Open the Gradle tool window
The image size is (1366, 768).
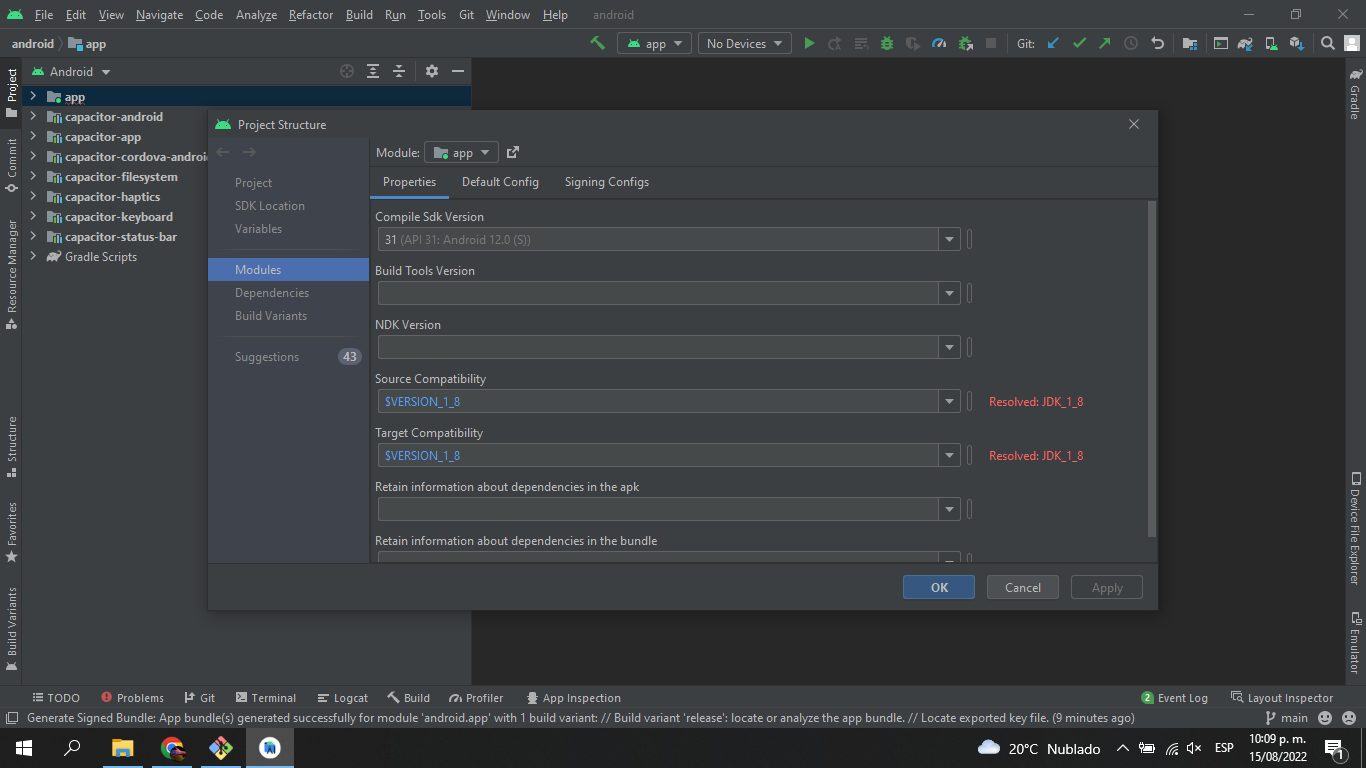pyautogui.click(x=1355, y=94)
